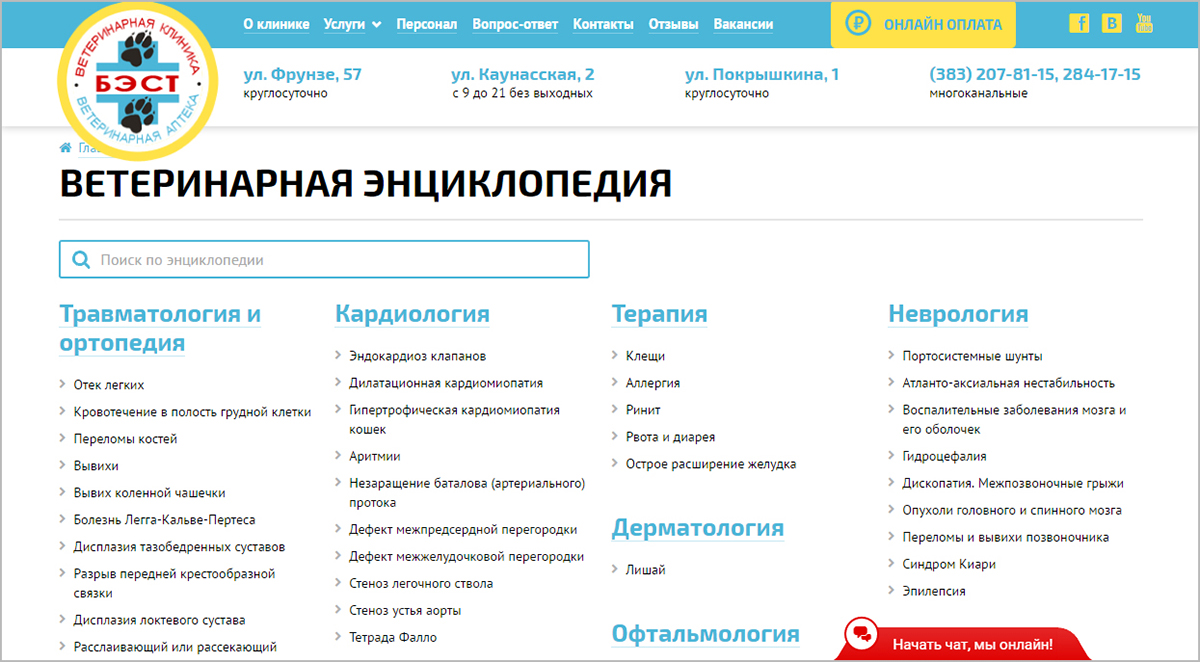The height and width of the screenshot is (662, 1200).
Task: Open article Дископатия. Межпозвоночные грыжи
Action: point(1013,483)
